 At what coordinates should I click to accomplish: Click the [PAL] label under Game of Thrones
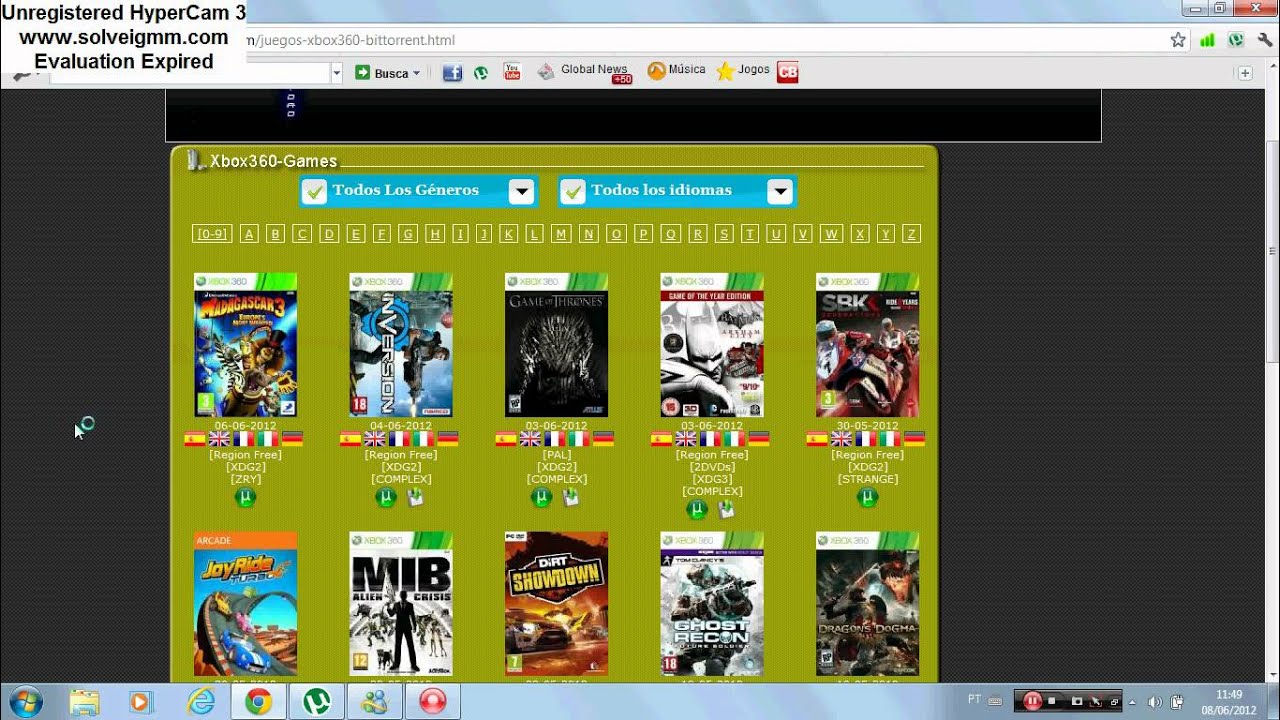[556, 455]
